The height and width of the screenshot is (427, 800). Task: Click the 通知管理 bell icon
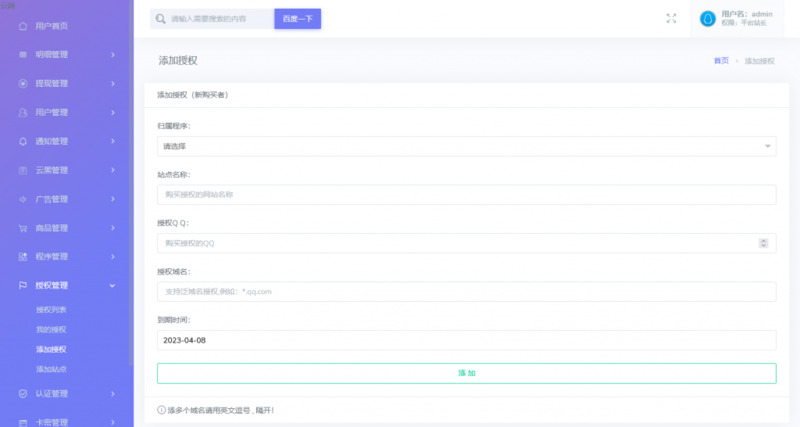tap(23, 141)
